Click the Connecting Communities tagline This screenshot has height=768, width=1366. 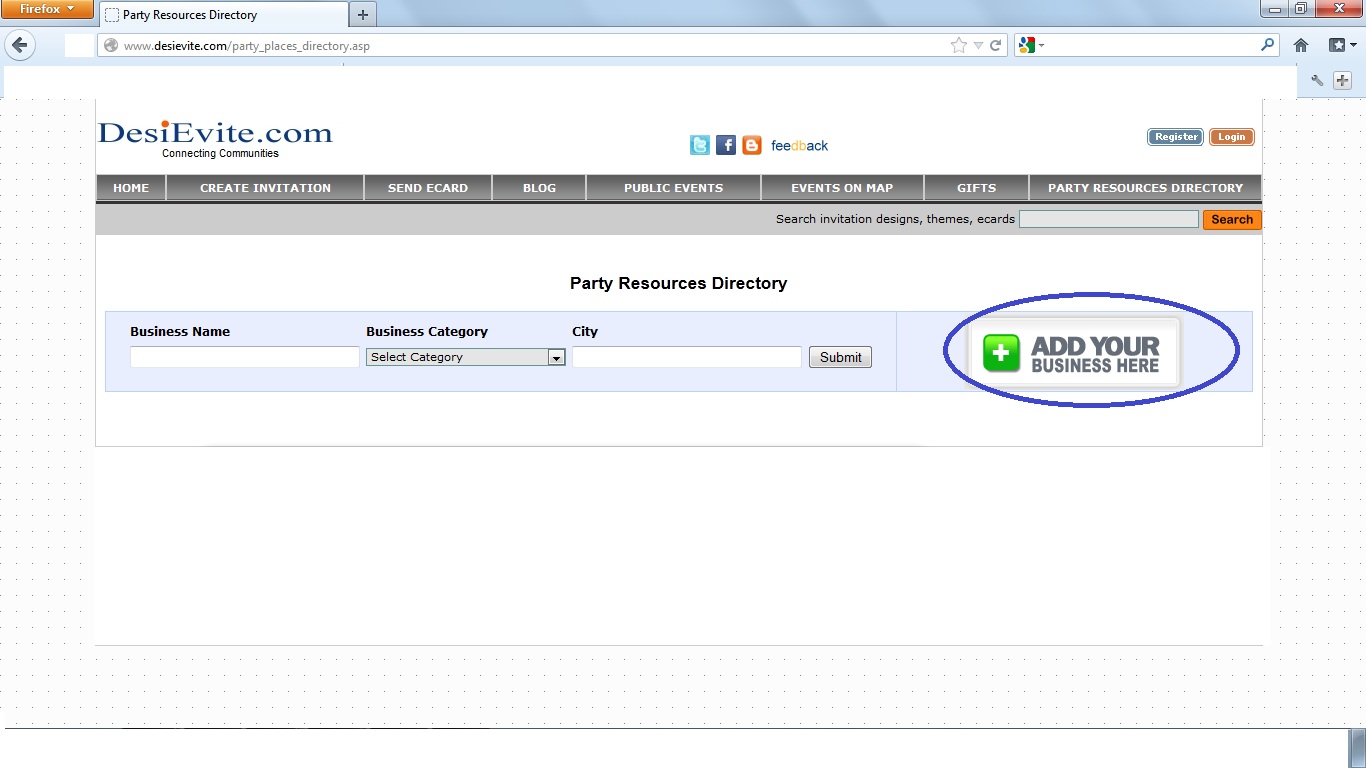220,154
